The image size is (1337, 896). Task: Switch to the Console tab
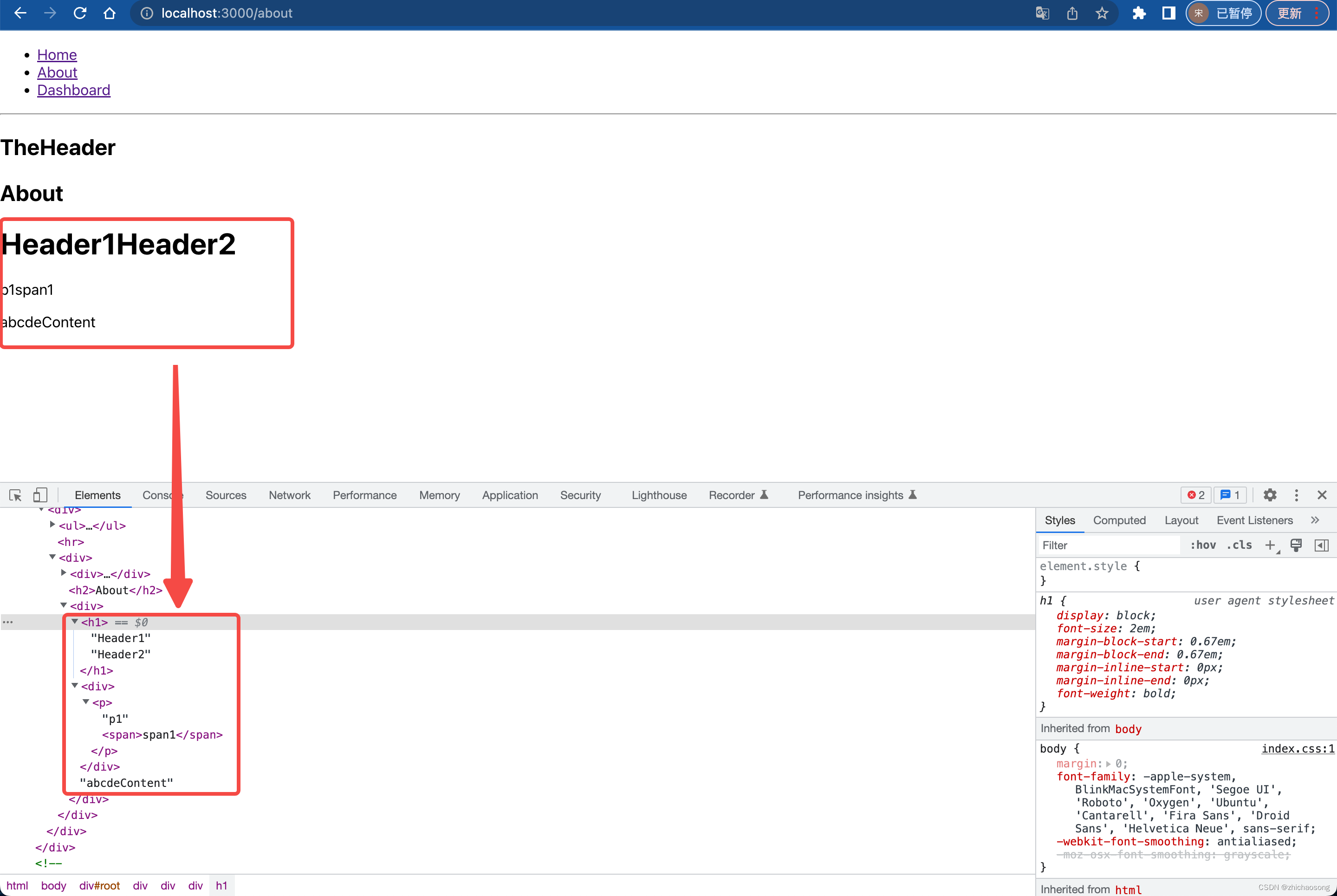[163, 495]
